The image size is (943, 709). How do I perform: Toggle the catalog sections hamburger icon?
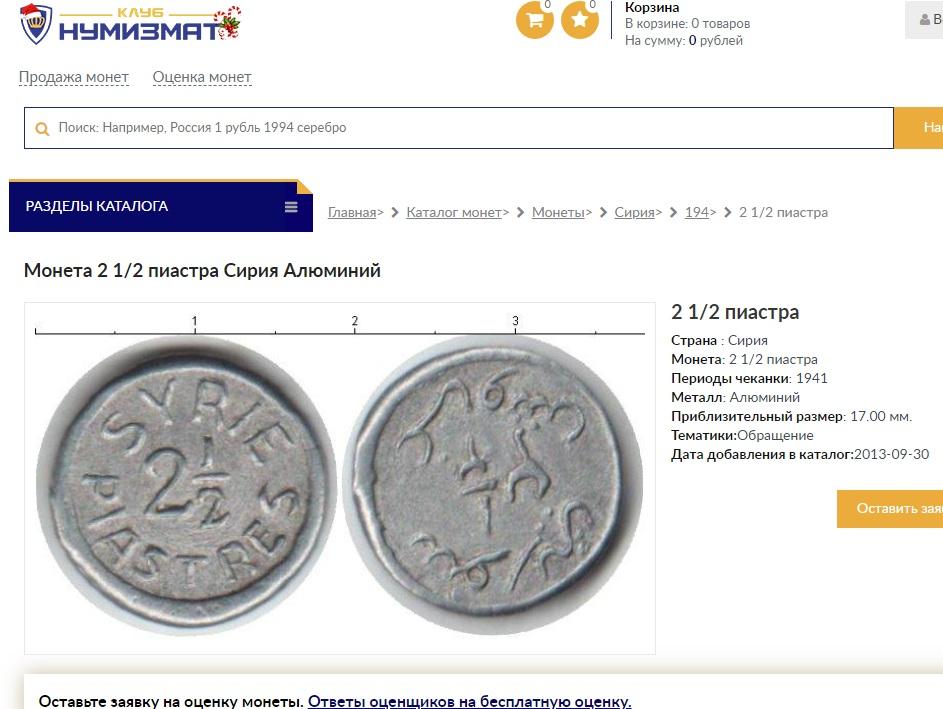(x=291, y=207)
